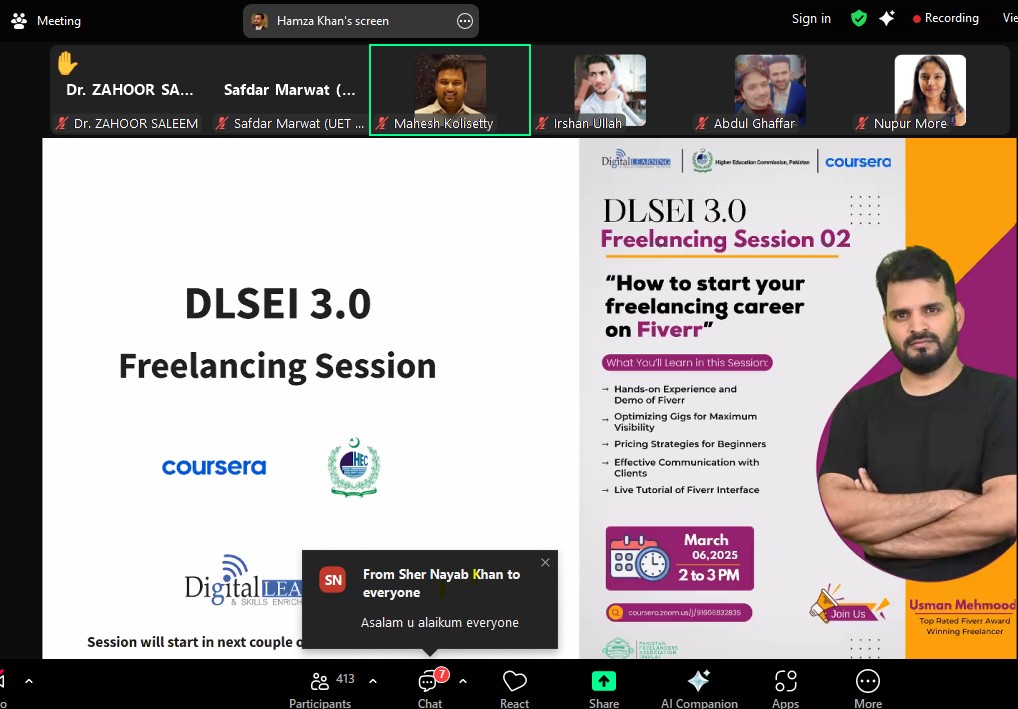Open the 'Asalam u alaikum everyone' chat message
Image resolution: width=1018 pixels, height=709 pixels.
click(440, 622)
